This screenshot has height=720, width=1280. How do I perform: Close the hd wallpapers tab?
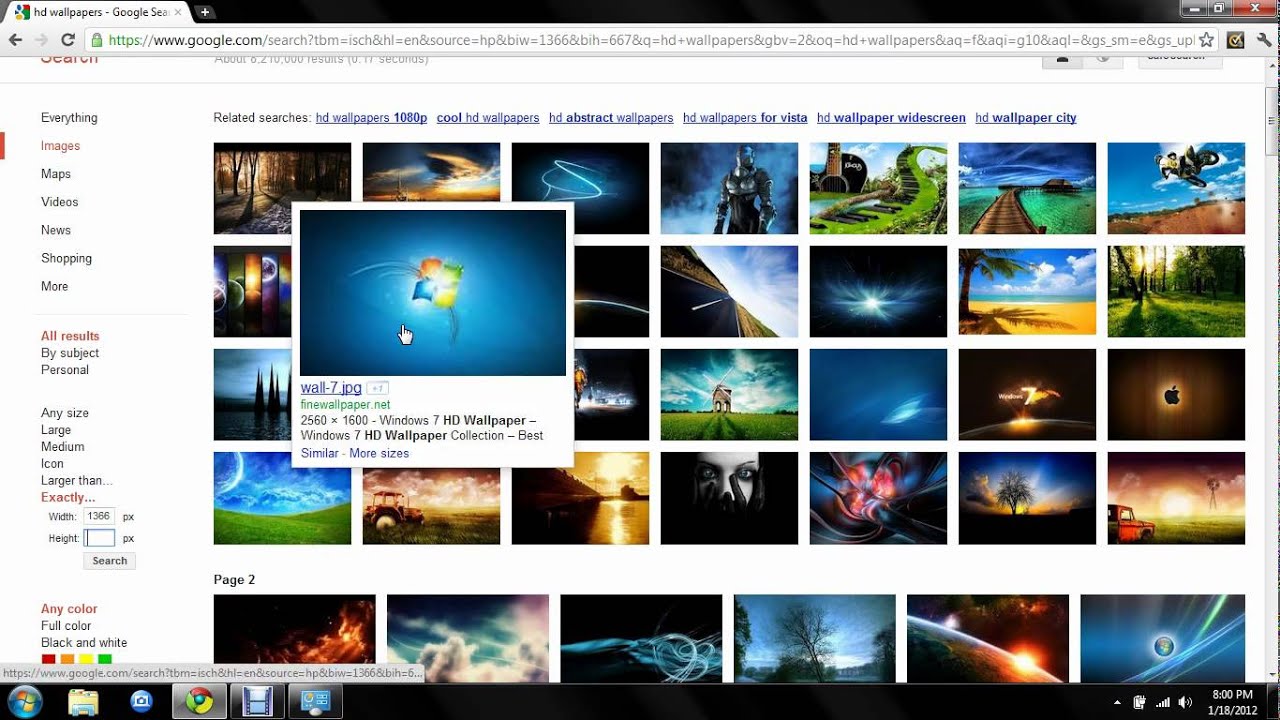[x=180, y=12]
